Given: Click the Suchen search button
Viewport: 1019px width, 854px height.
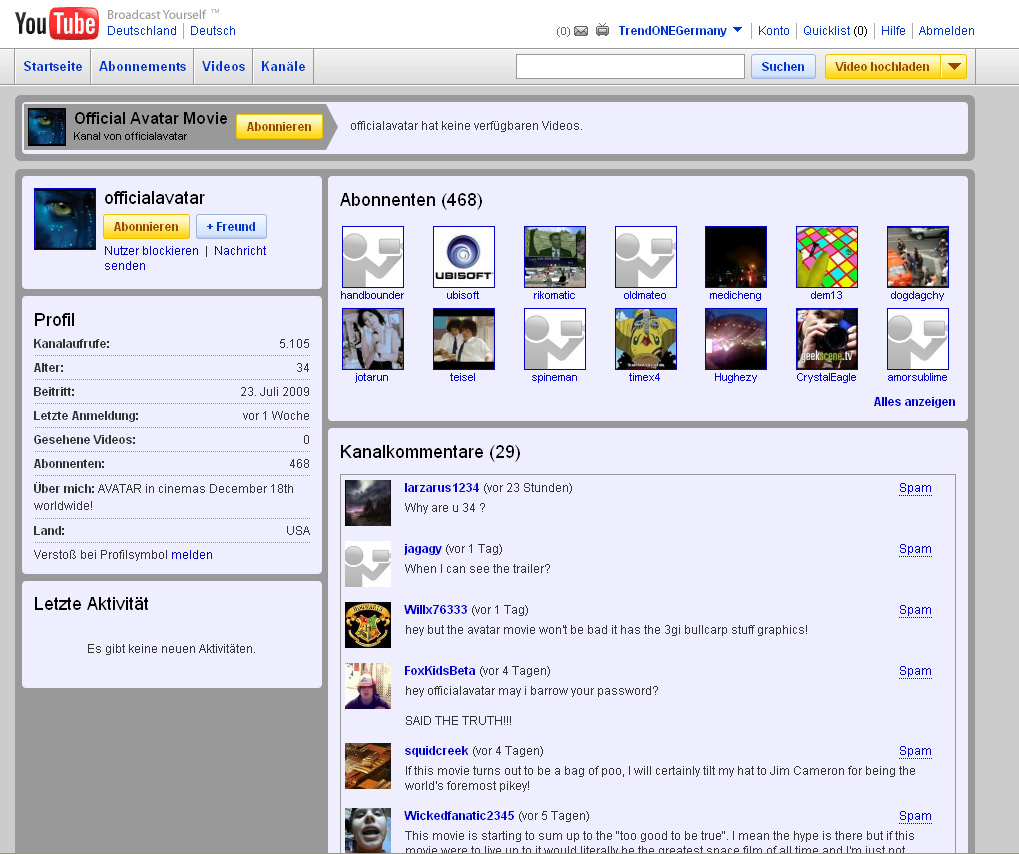Looking at the screenshot, I should click(x=783, y=66).
